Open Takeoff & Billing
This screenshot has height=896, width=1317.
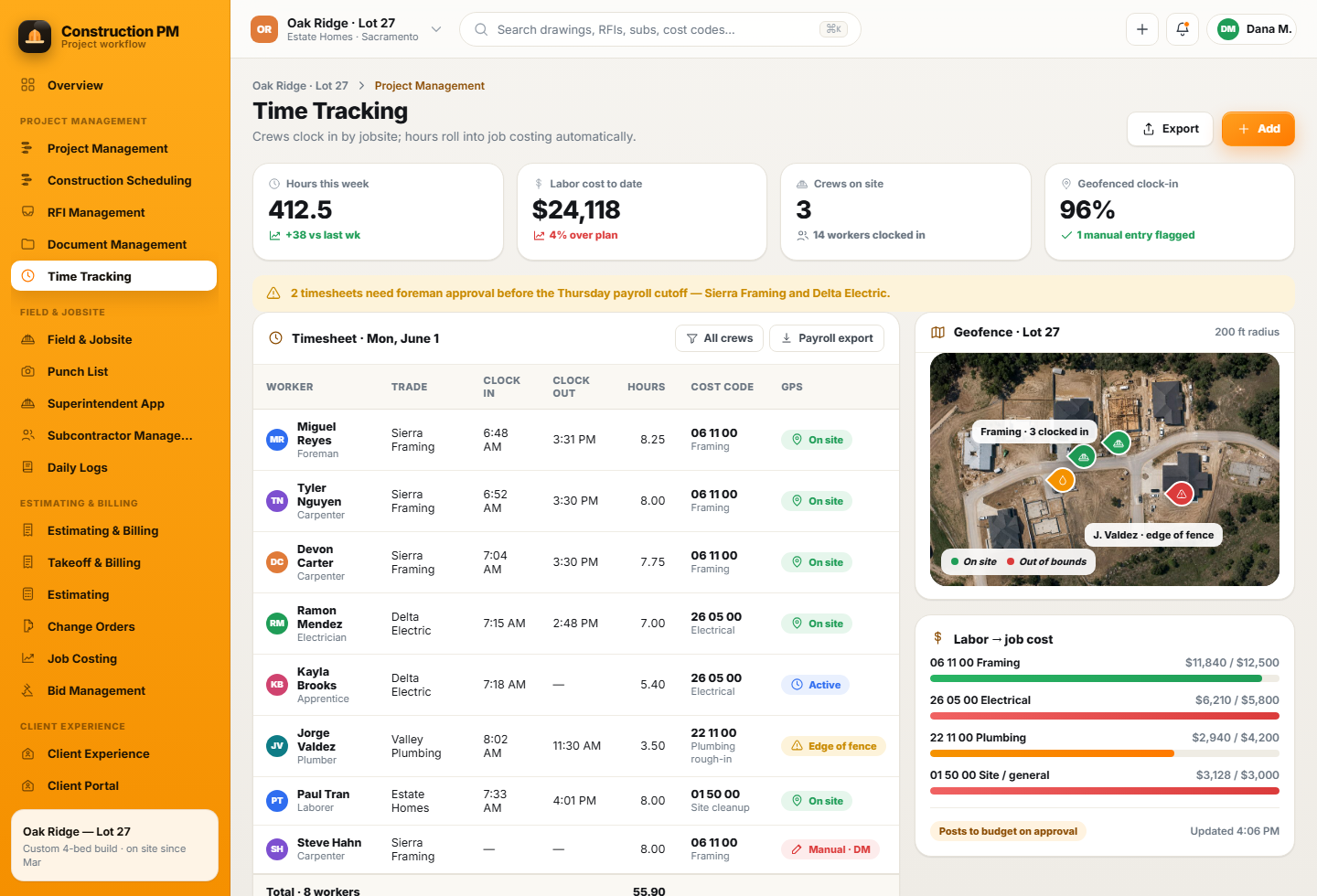[113, 562]
